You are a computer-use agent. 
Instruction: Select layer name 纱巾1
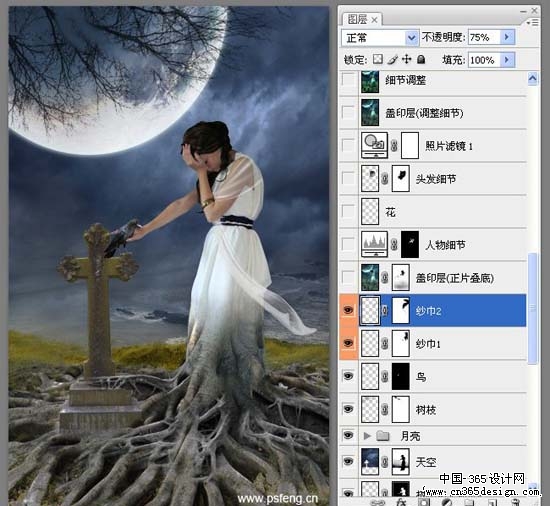[x=428, y=344]
